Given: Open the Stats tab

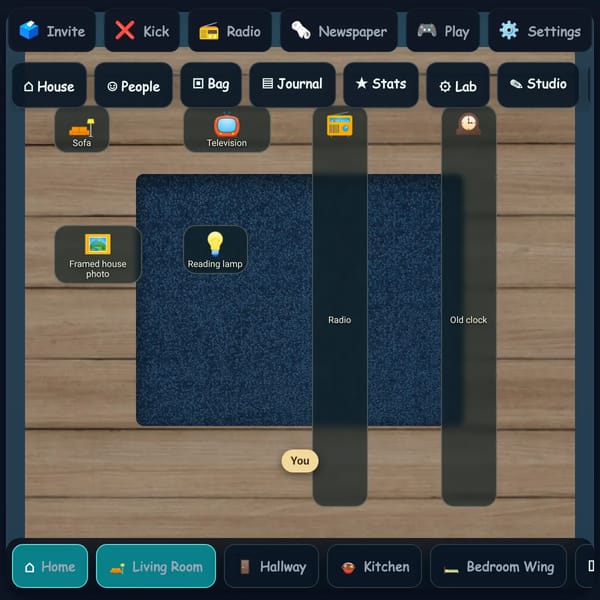Looking at the screenshot, I should point(381,84).
